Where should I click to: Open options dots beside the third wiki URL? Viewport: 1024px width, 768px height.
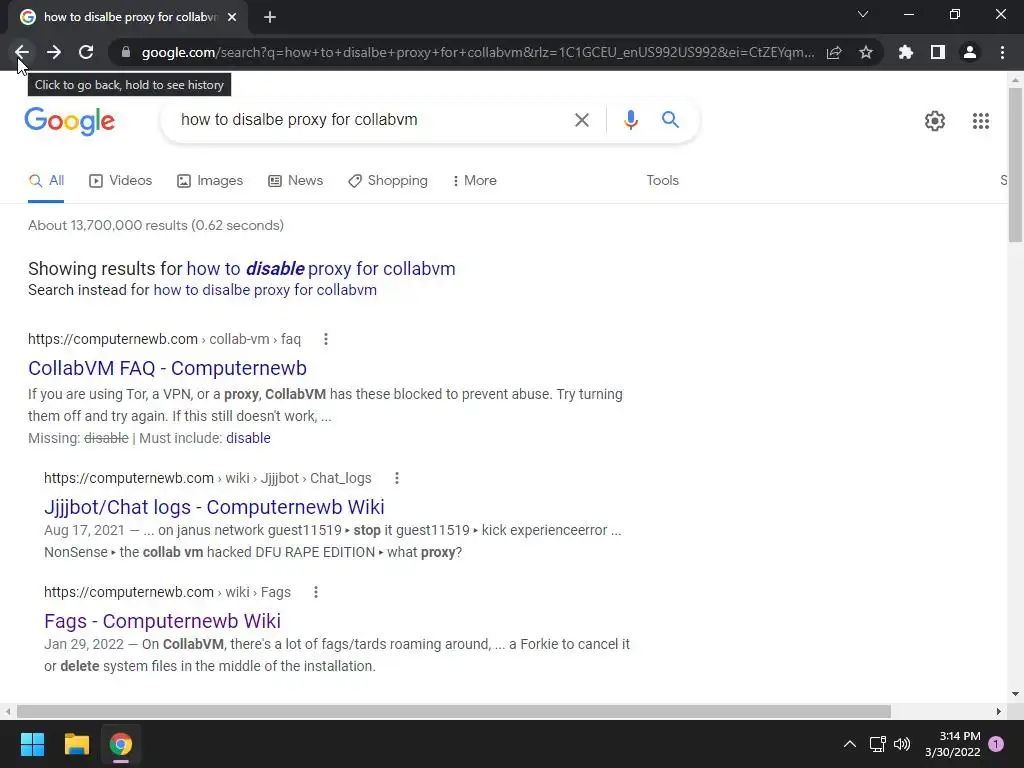315,592
